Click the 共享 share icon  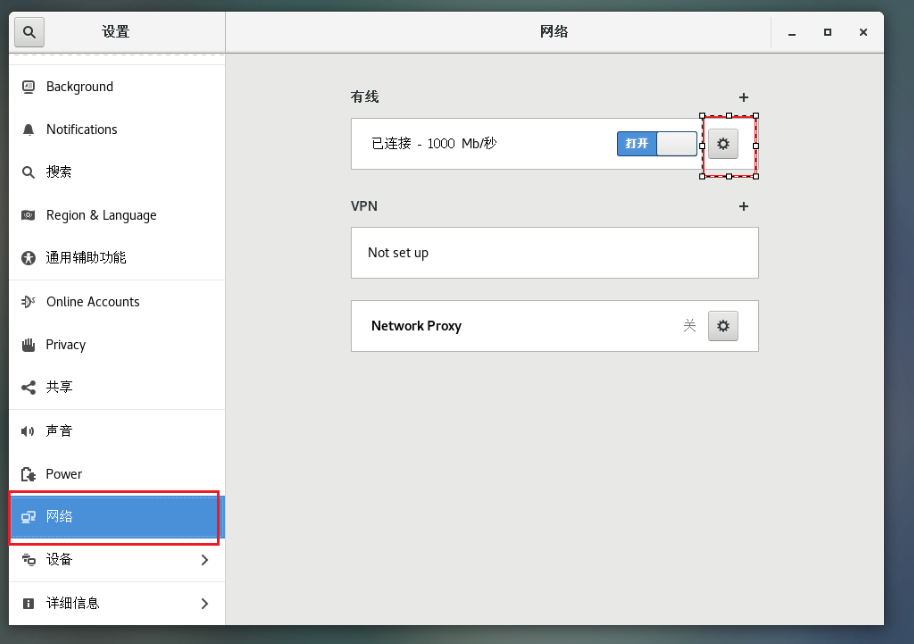tap(28, 387)
